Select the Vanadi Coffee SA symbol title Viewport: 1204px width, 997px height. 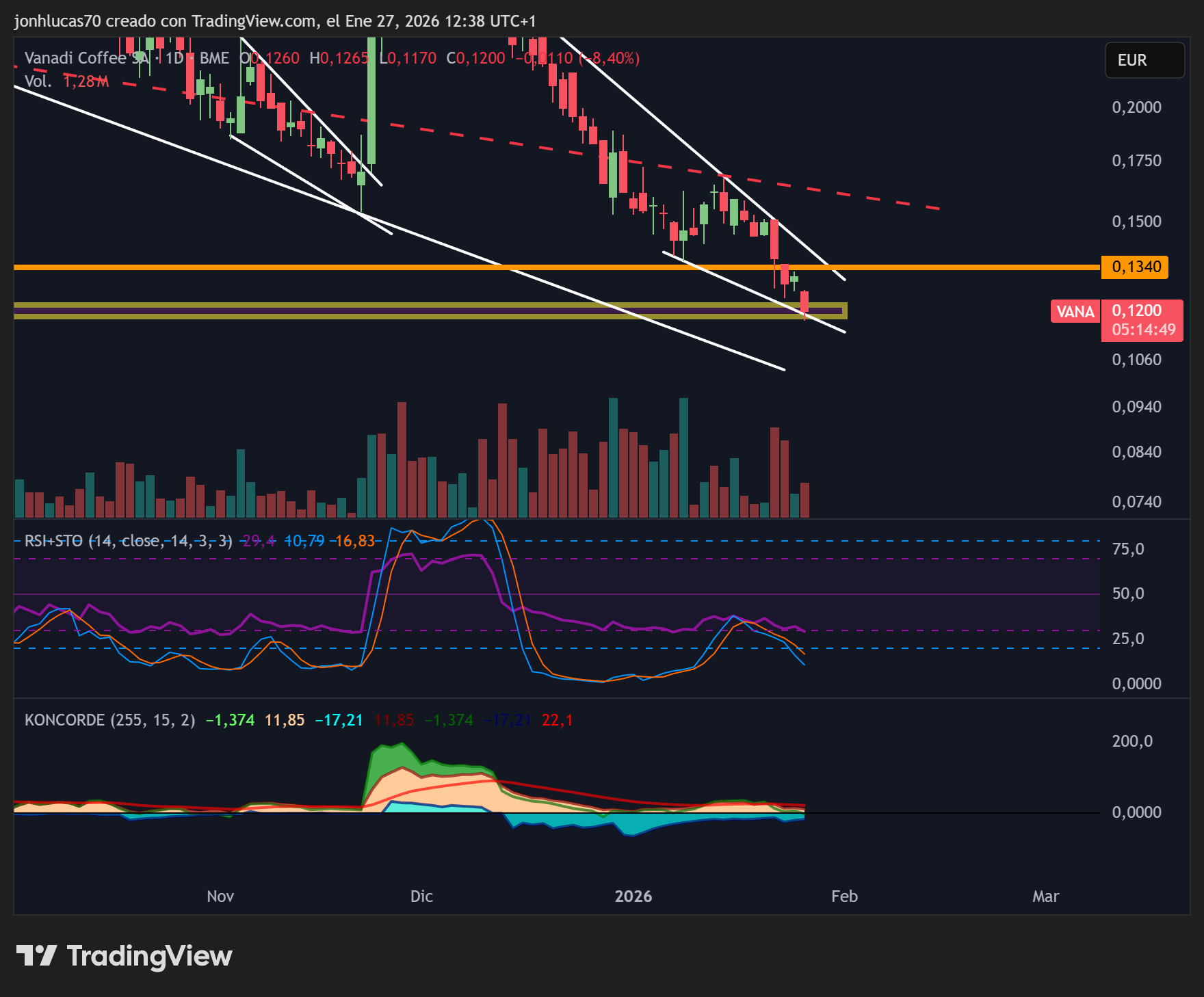tap(86, 58)
